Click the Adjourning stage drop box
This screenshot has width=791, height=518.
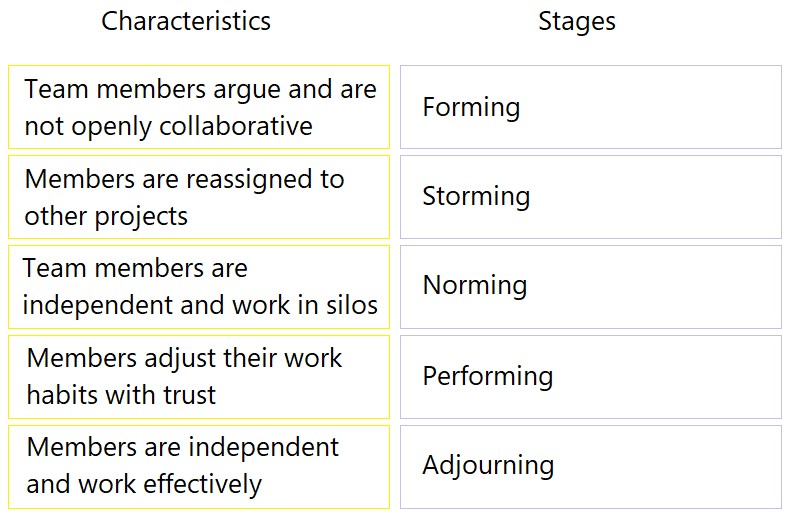click(x=591, y=467)
